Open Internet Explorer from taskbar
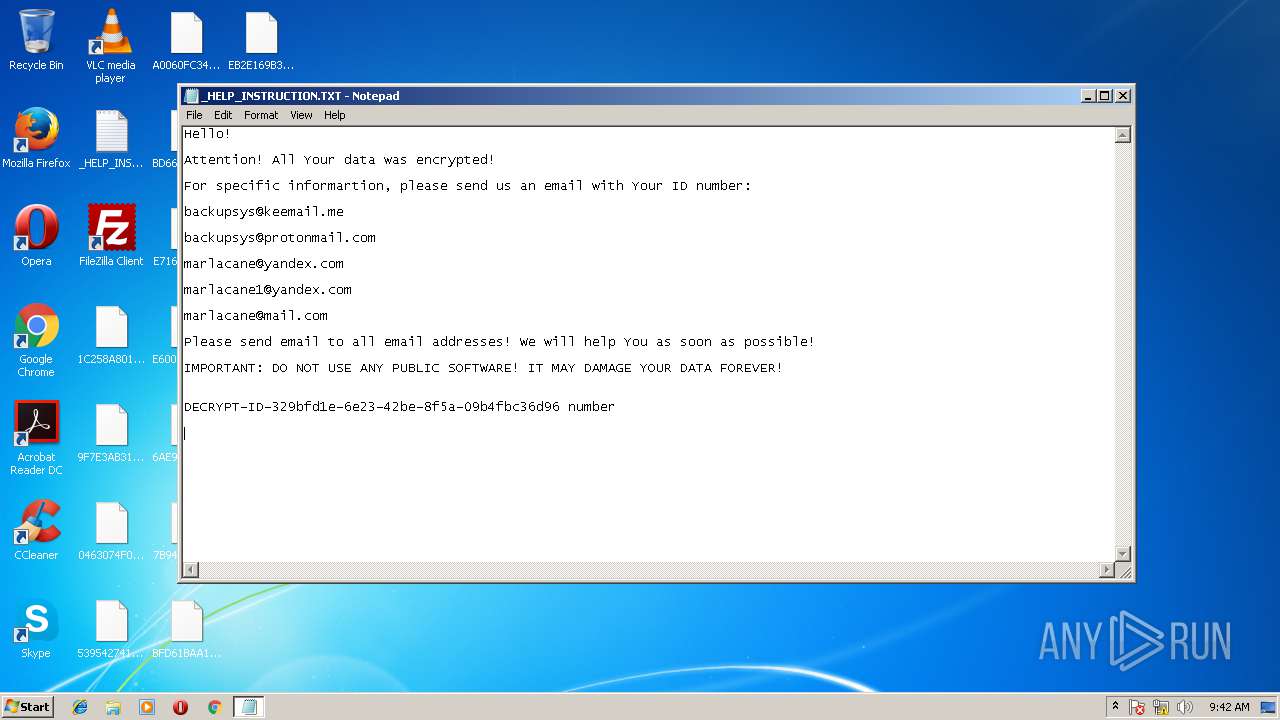 tap(80, 707)
